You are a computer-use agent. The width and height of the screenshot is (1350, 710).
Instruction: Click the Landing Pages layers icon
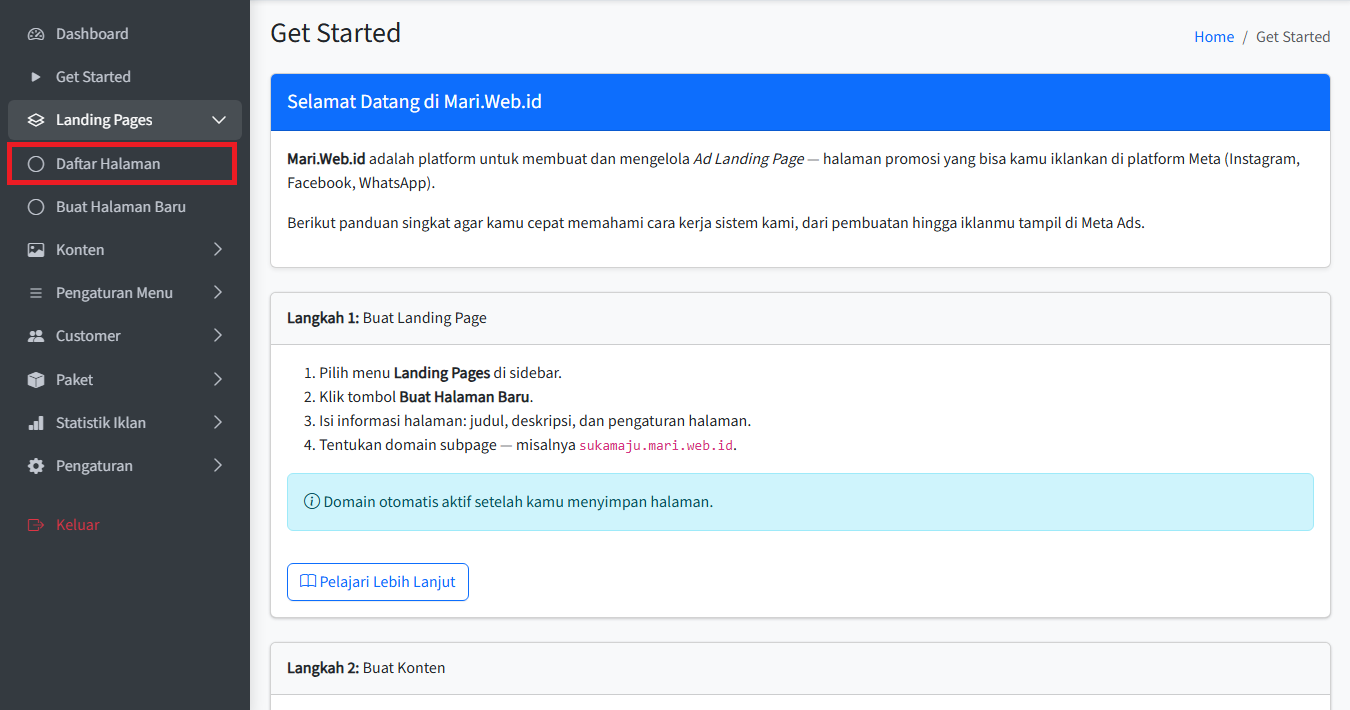pos(36,120)
